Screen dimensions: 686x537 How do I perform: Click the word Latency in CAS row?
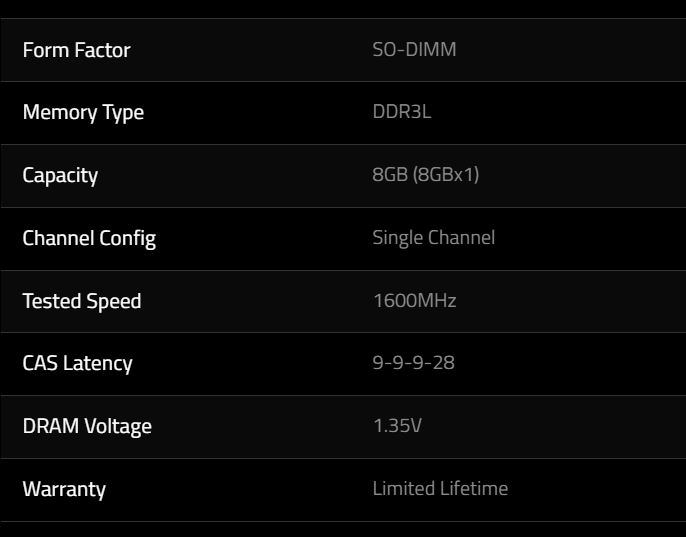point(98,364)
